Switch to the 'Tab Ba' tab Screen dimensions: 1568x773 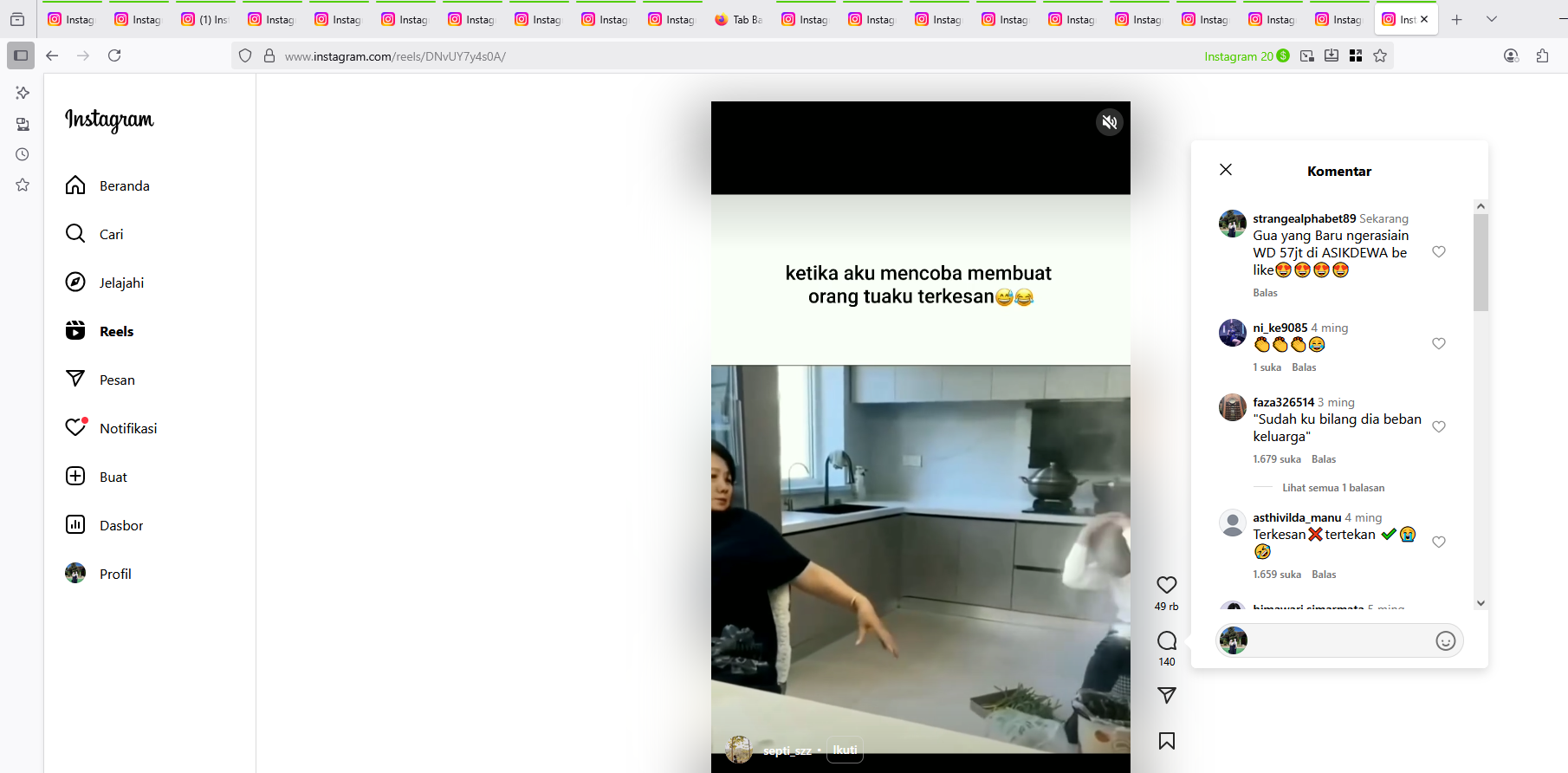pyautogui.click(x=739, y=19)
